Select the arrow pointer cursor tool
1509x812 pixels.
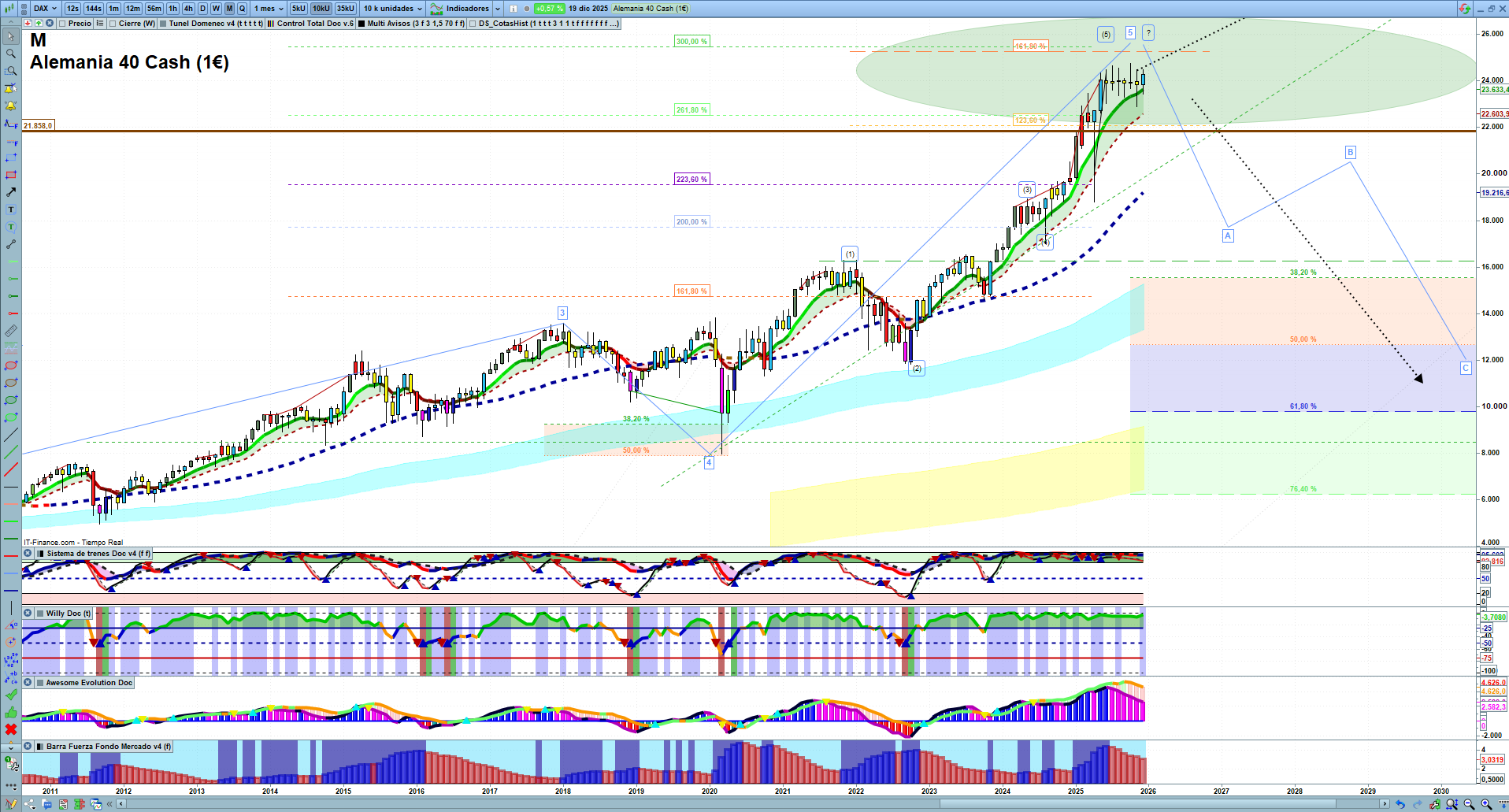pyautogui.click(x=11, y=36)
